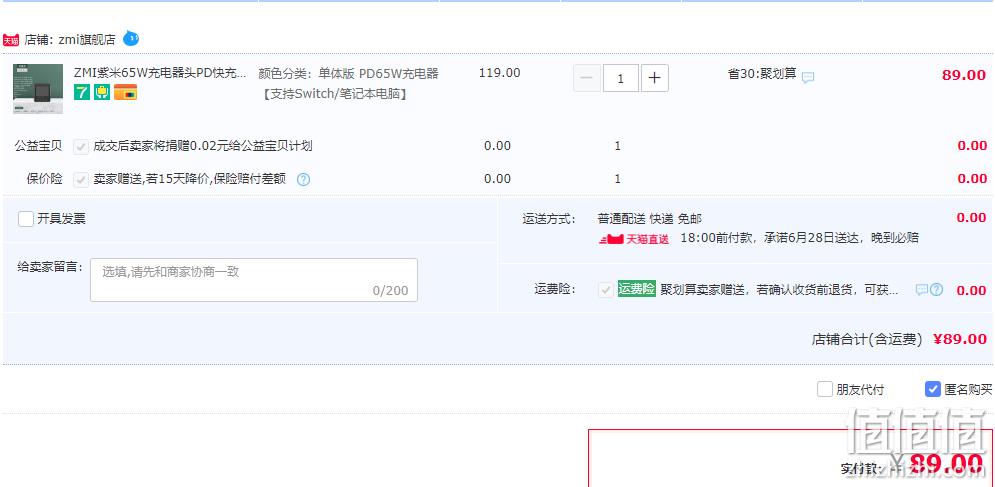Click 普通配送 快递 免邮 shipping method text
The height and width of the screenshot is (487, 995).
[x=650, y=219]
